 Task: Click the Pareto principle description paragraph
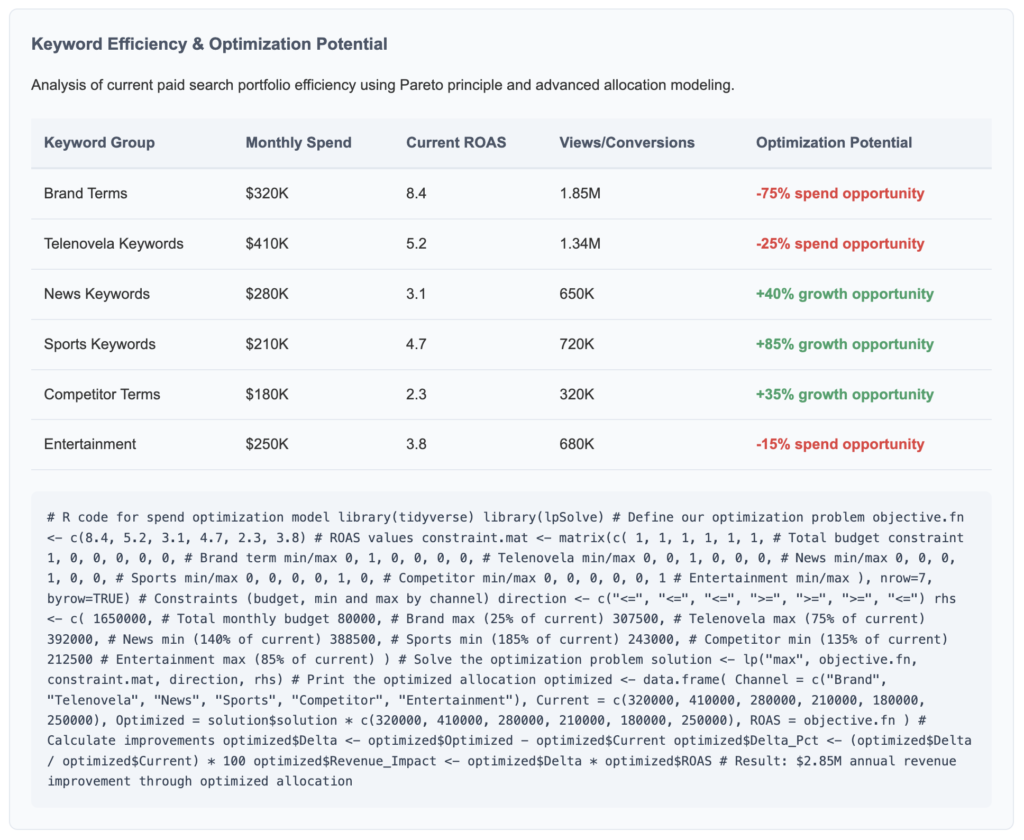tap(383, 85)
